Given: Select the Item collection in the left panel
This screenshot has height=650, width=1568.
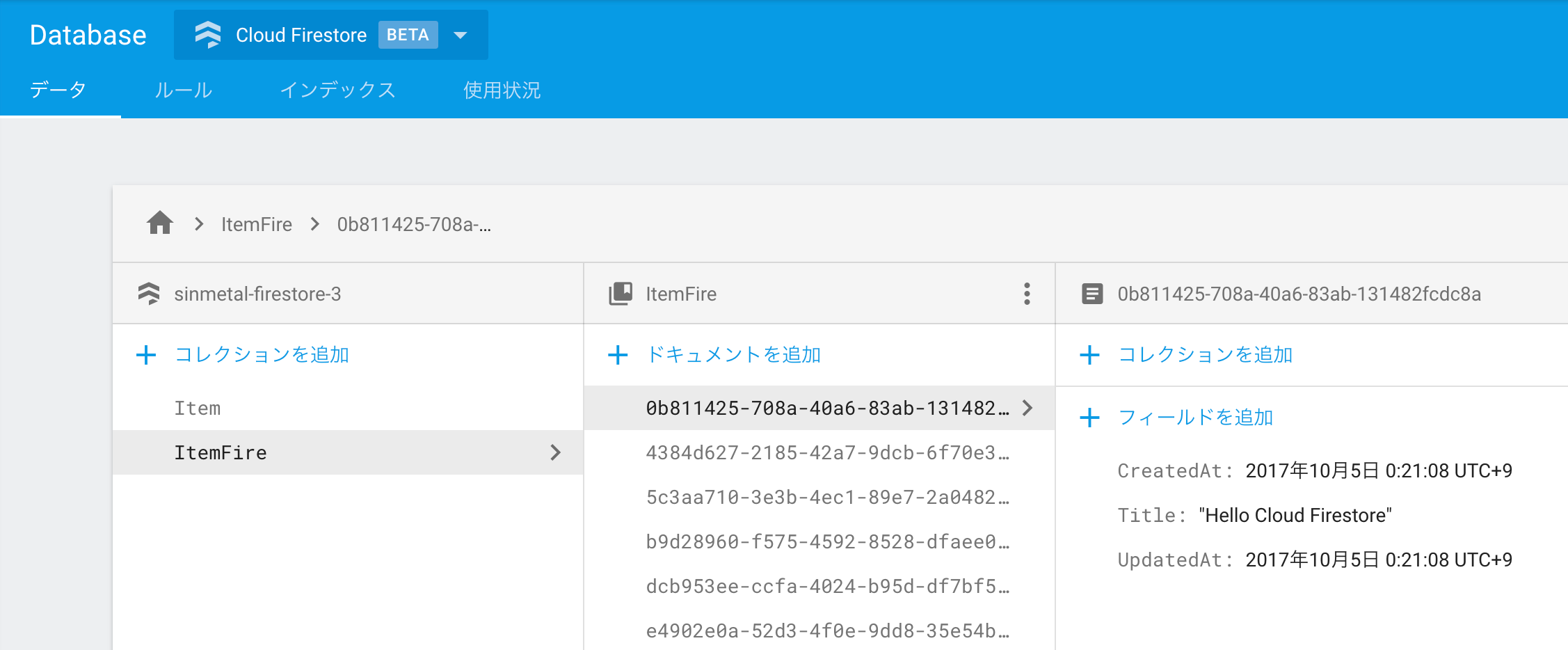Looking at the screenshot, I should pos(197,407).
